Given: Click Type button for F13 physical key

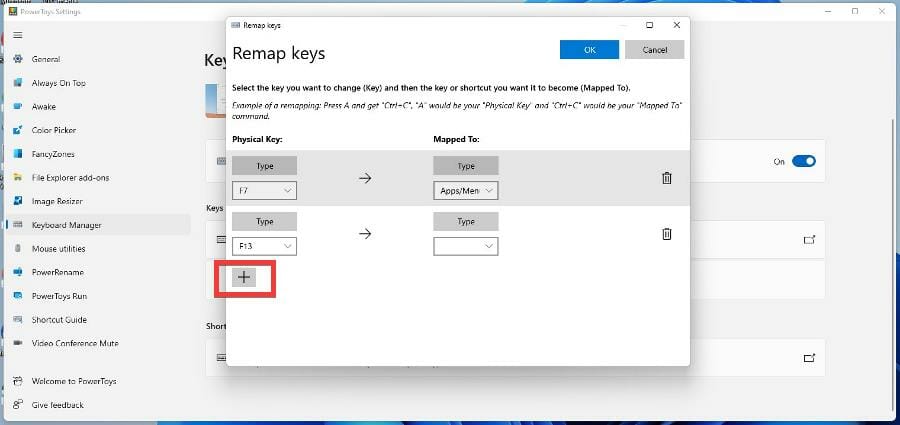Looking at the screenshot, I should coord(265,222).
